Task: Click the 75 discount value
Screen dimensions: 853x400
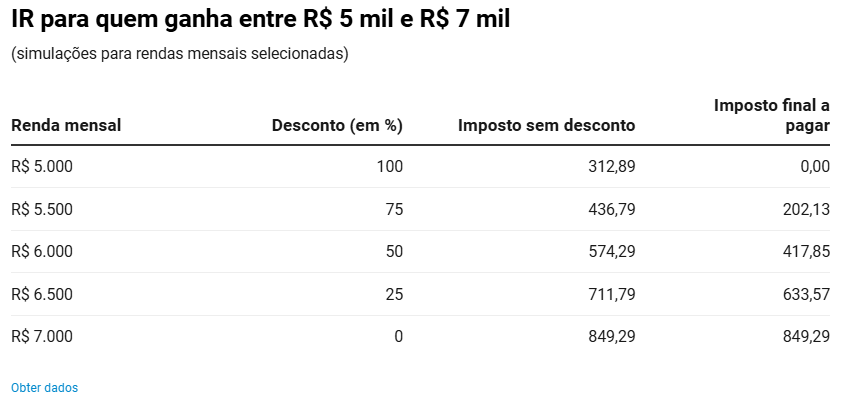Action: pyautogui.click(x=394, y=209)
